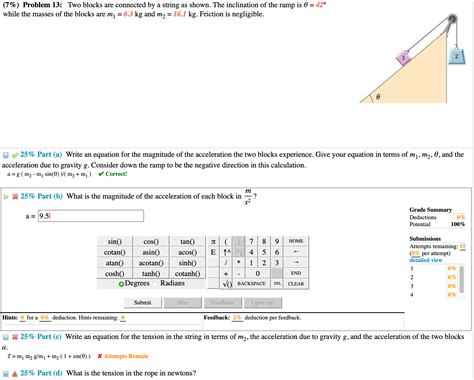
Task: Click the warning triangle icon of Part (d)
Action: pos(15,373)
